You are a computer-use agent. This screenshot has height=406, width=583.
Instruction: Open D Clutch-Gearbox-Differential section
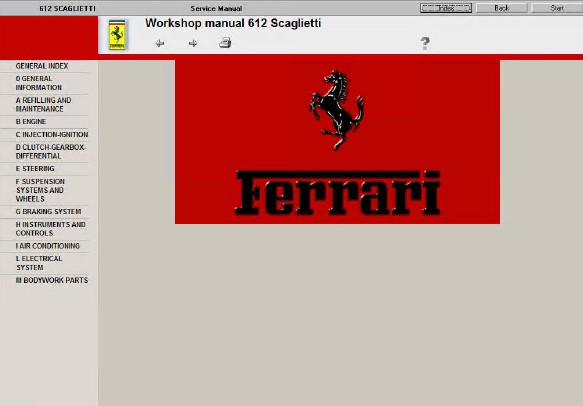[51, 152]
